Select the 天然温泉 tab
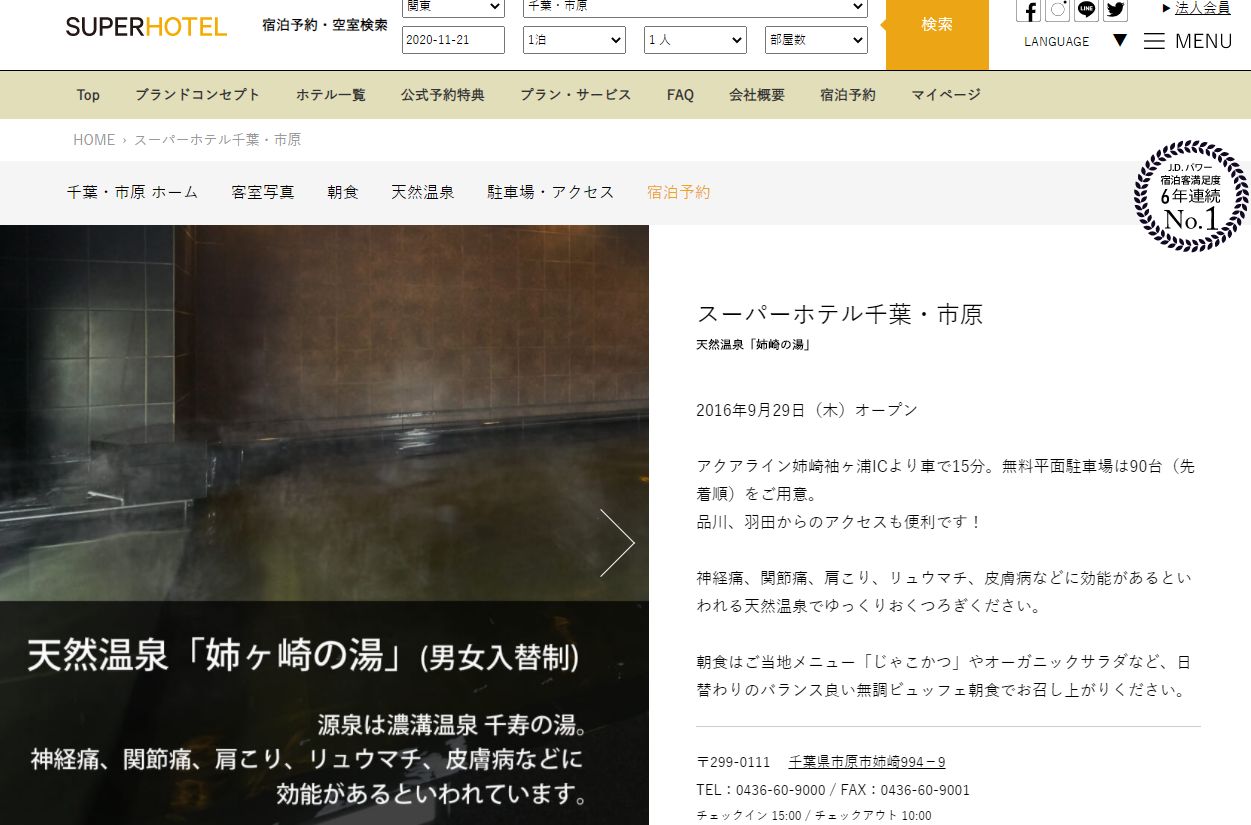Screen dimensions: 1251x825 pos(423,192)
